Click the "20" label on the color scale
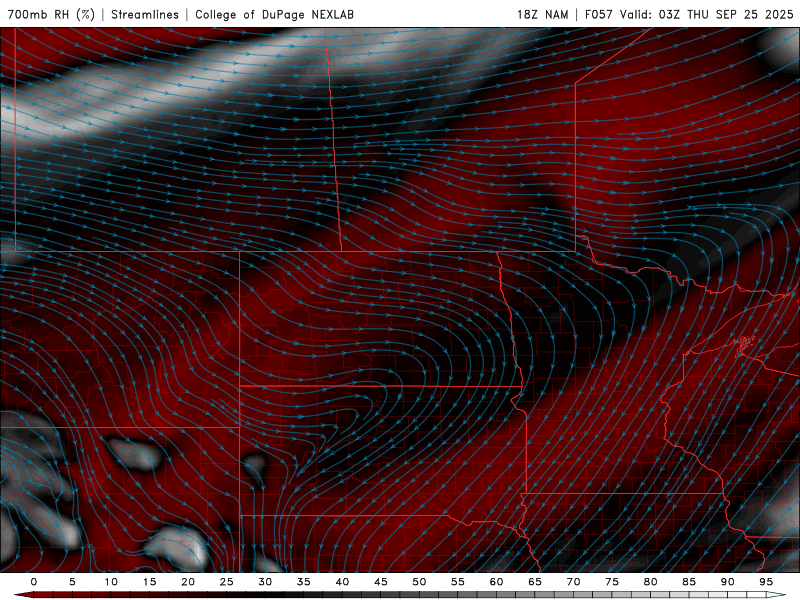 (188, 582)
